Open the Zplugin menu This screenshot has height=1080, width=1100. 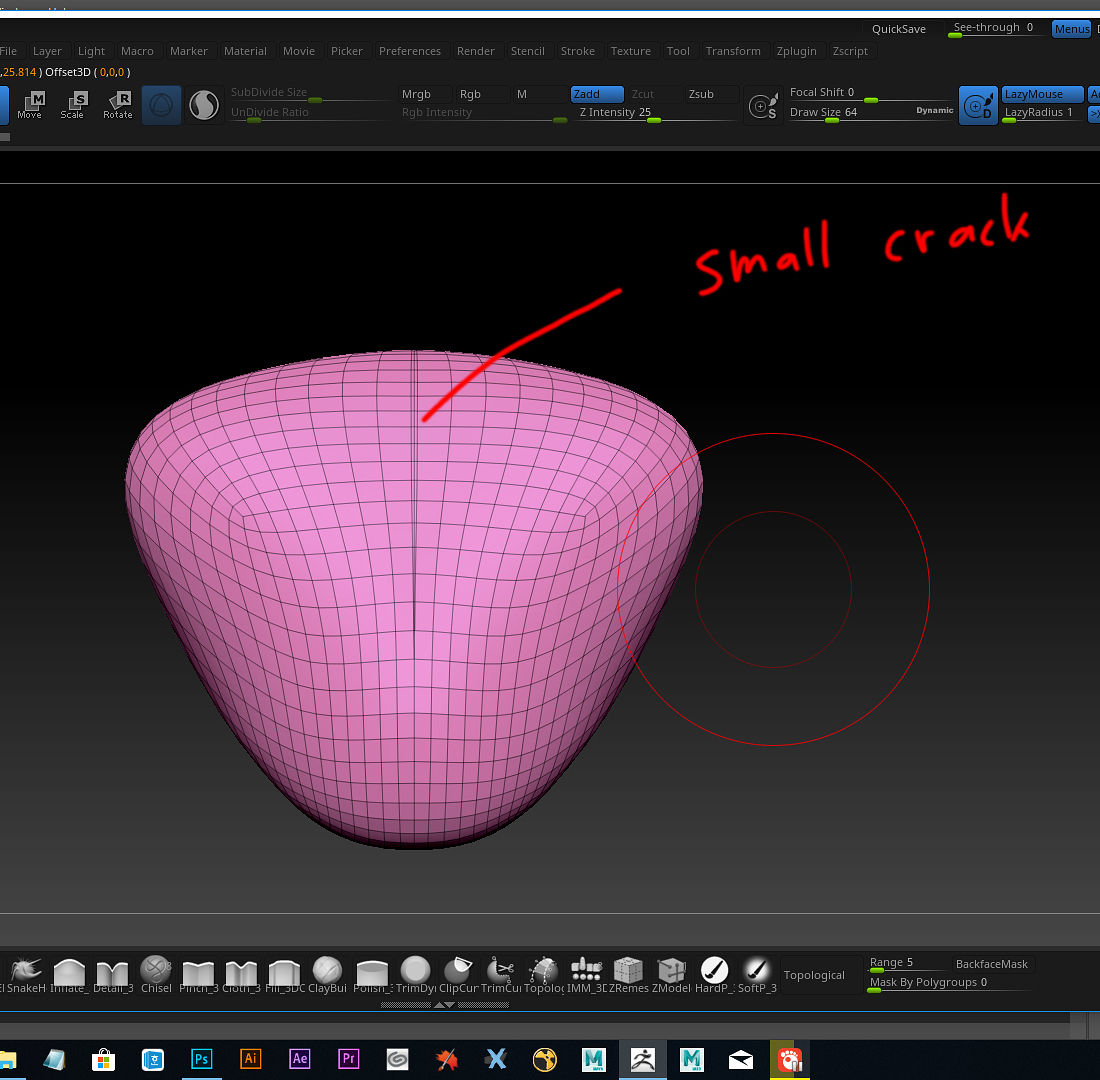(796, 51)
